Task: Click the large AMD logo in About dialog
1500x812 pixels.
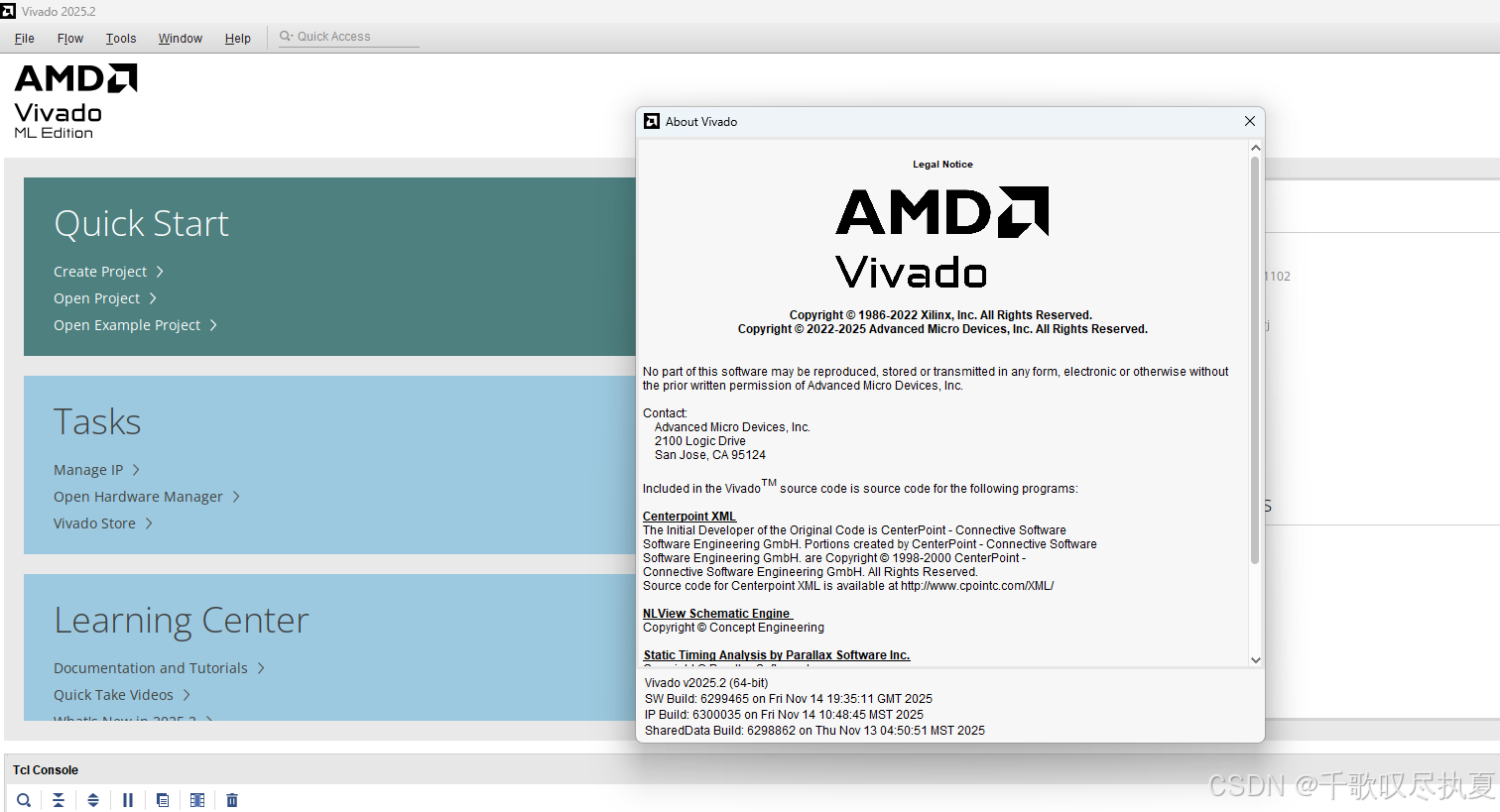Action: 942,211
